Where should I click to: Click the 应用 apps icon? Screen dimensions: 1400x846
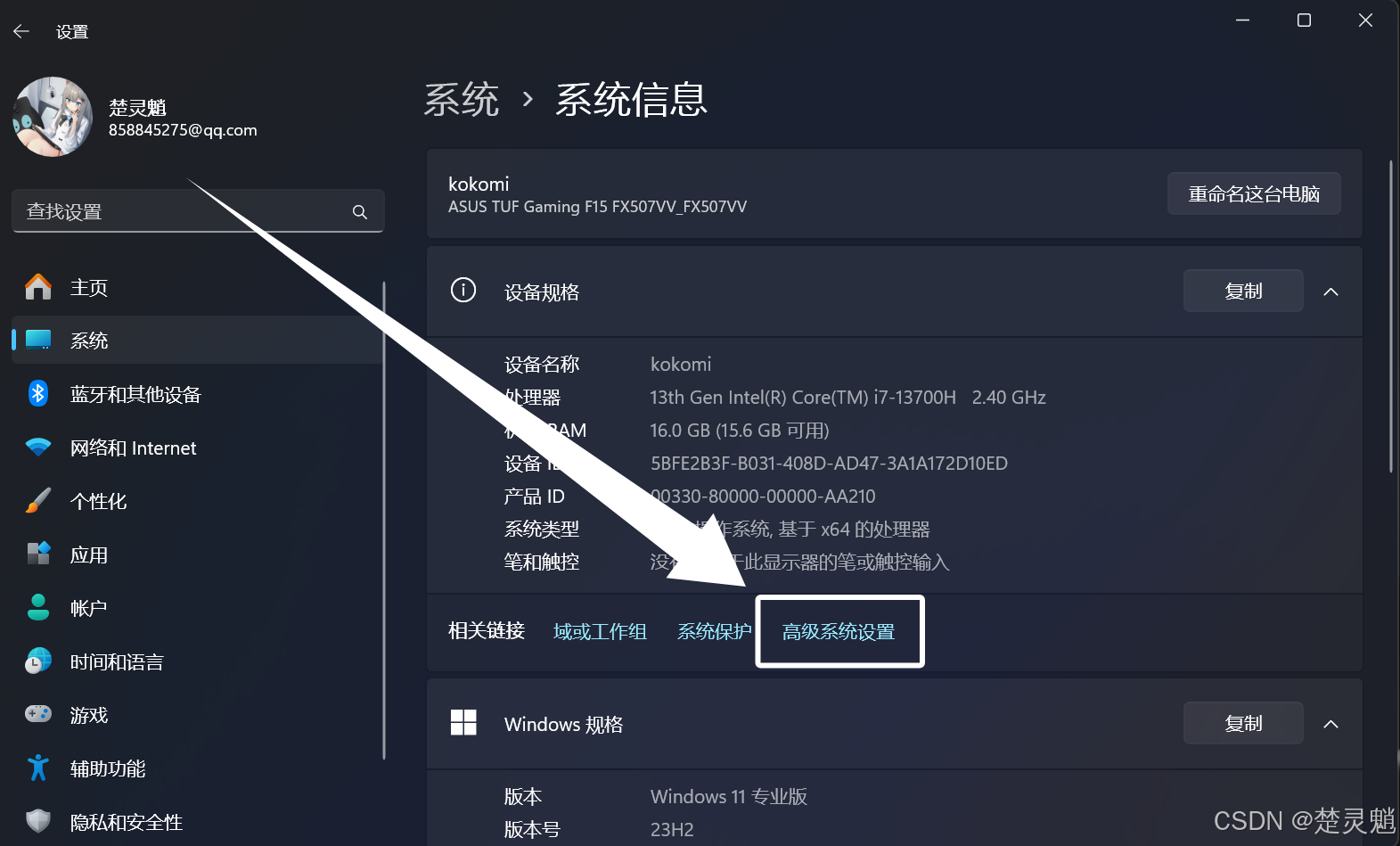click(38, 554)
